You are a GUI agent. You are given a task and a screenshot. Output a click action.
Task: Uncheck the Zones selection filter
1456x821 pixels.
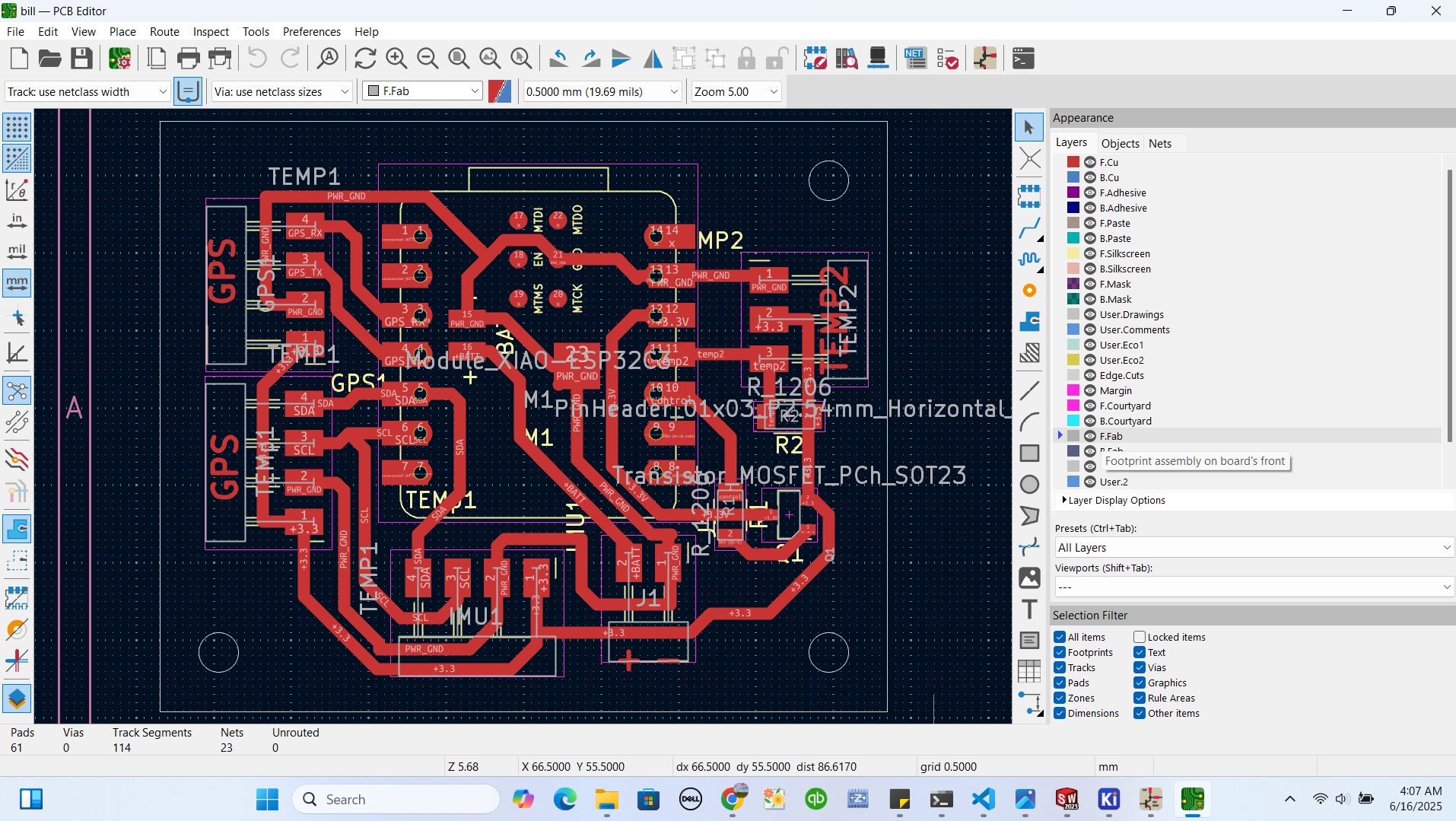(x=1060, y=698)
